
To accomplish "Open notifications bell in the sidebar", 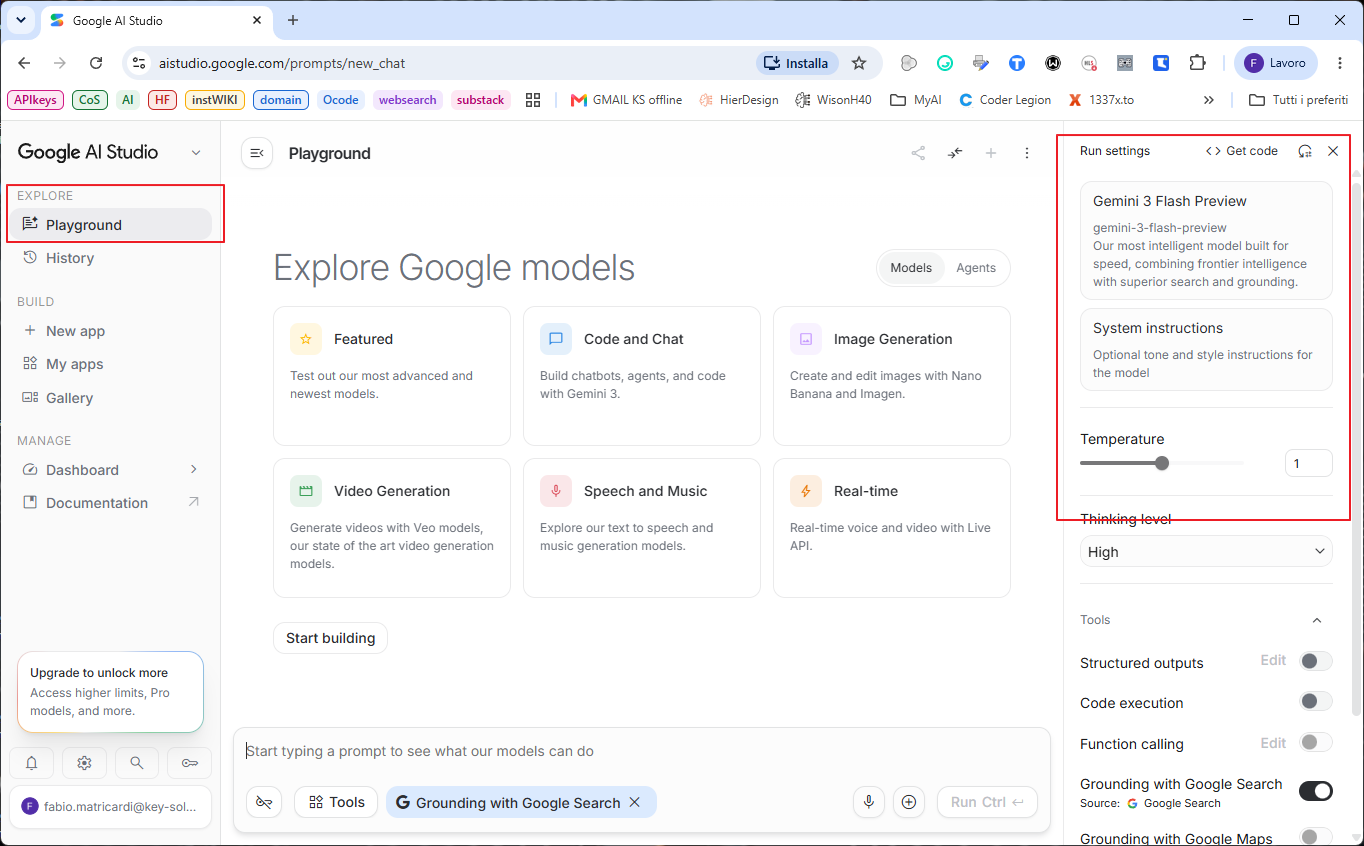I will [x=32, y=763].
